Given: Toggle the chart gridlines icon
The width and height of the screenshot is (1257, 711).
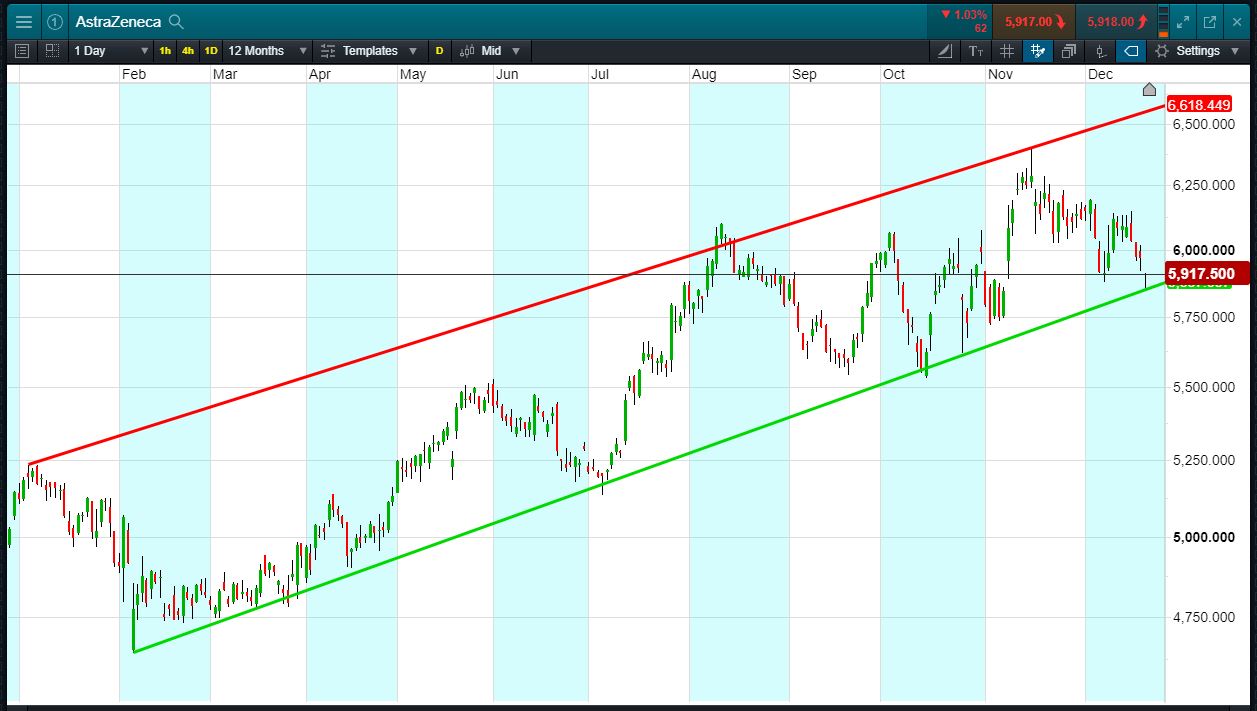Looking at the screenshot, I should point(1007,50).
